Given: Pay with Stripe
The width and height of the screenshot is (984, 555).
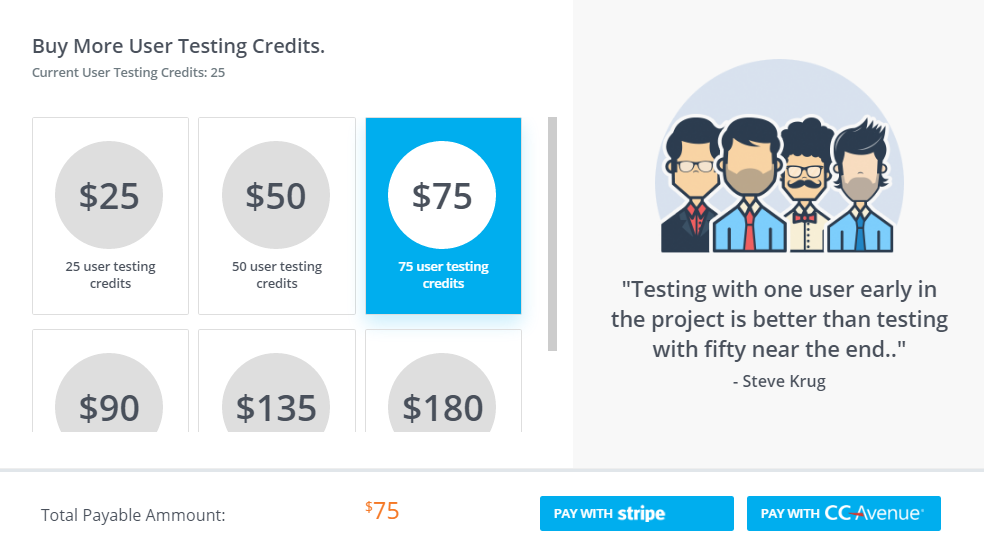Looking at the screenshot, I should (x=636, y=514).
